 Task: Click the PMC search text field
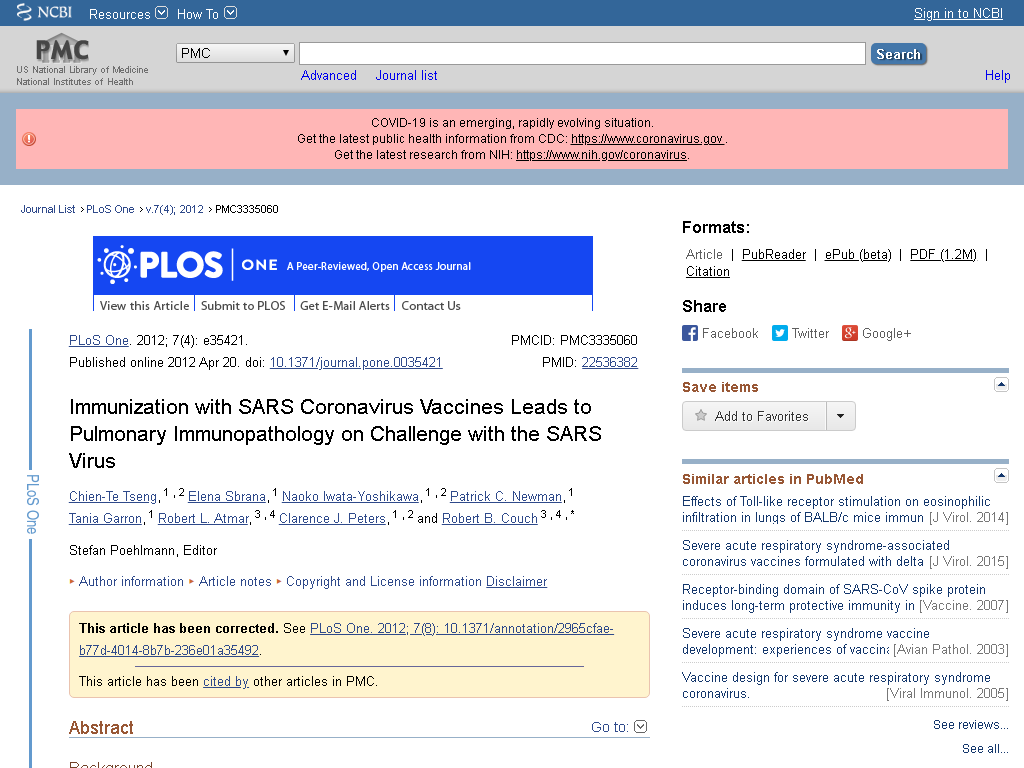coord(583,54)
